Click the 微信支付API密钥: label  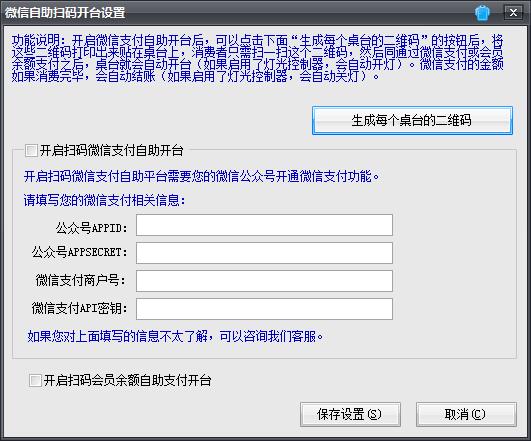(x=80, y=308)
